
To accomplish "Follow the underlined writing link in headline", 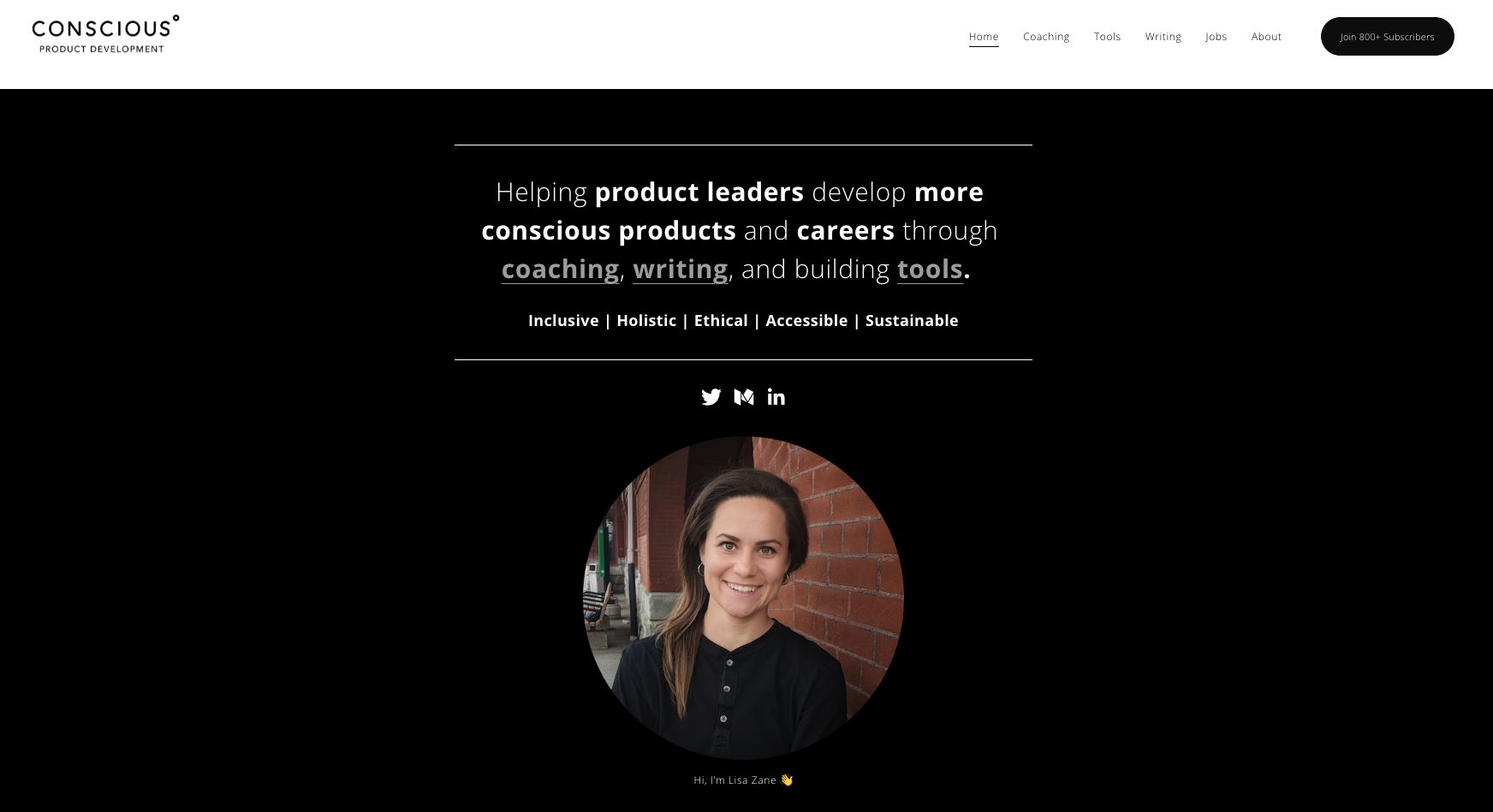I will [x=680, y=269].
